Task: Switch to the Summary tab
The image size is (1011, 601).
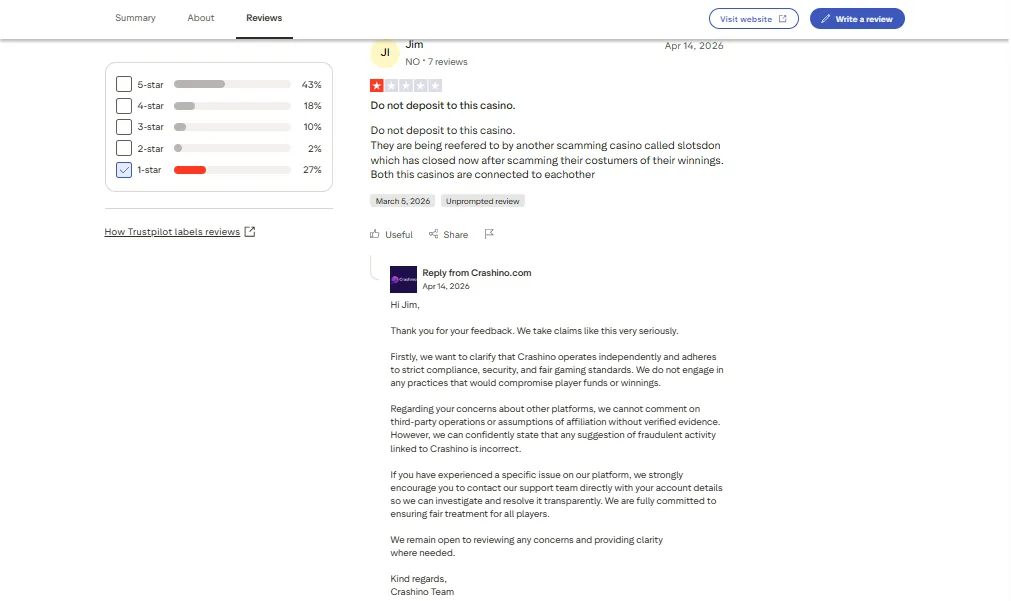Action: click(135, 18)
